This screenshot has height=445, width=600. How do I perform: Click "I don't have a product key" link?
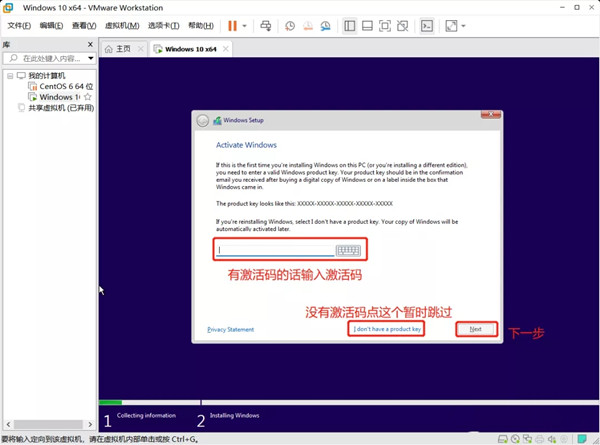click(387, 329)
